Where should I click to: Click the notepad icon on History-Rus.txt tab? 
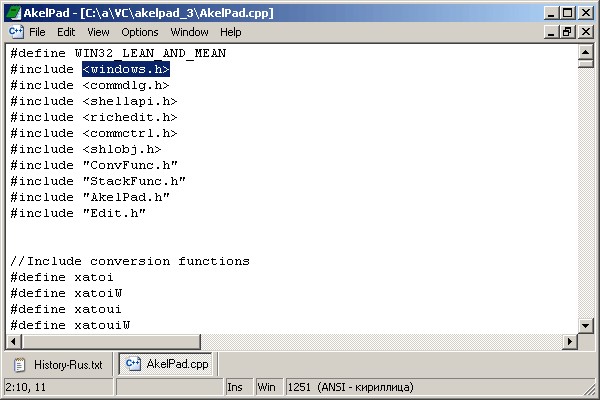tap(19, 365)
